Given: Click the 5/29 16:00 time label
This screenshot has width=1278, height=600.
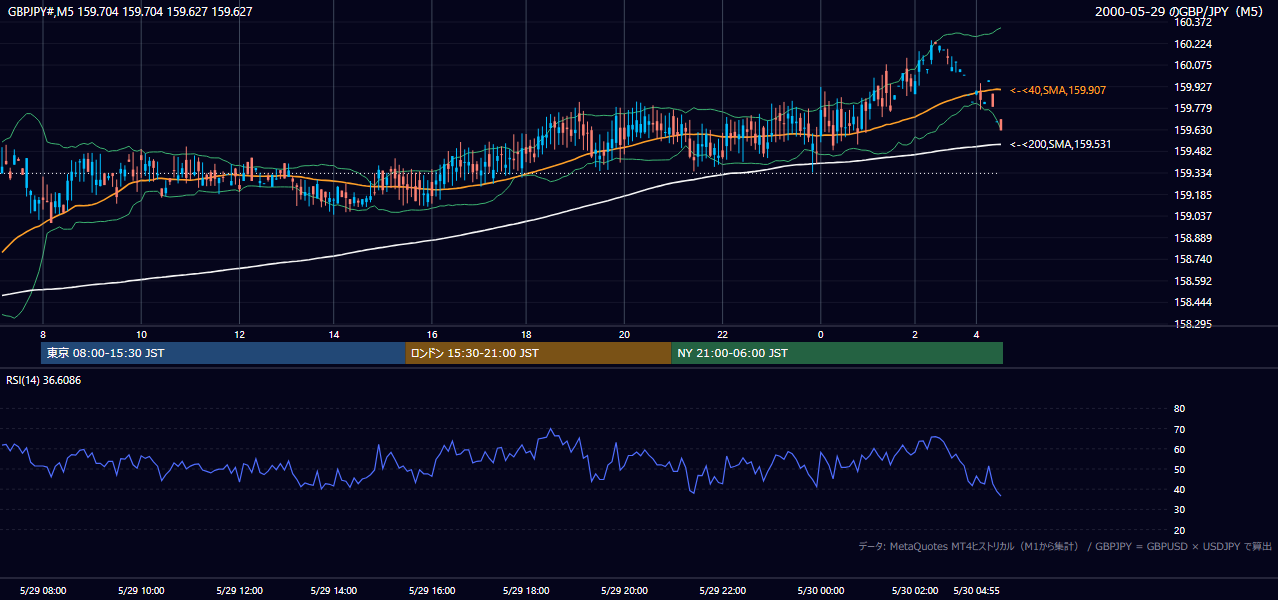Looking at the screenshot, I should click(433, 590).
